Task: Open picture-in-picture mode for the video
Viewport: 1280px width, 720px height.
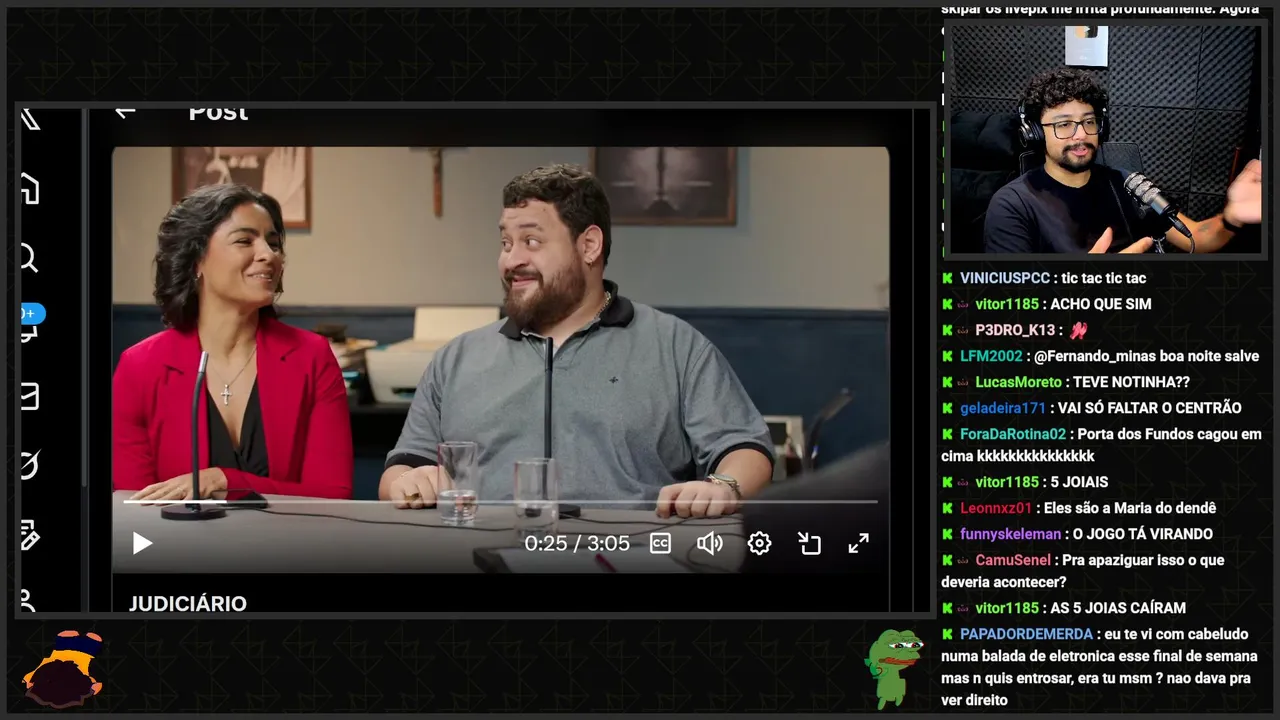Action: click(809, 543)
